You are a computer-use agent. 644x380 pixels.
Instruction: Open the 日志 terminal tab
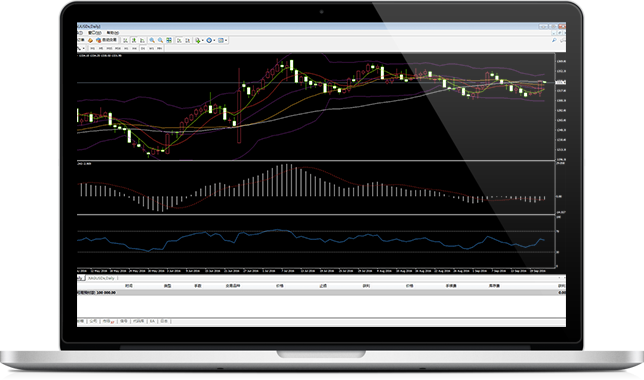point(164,321)
